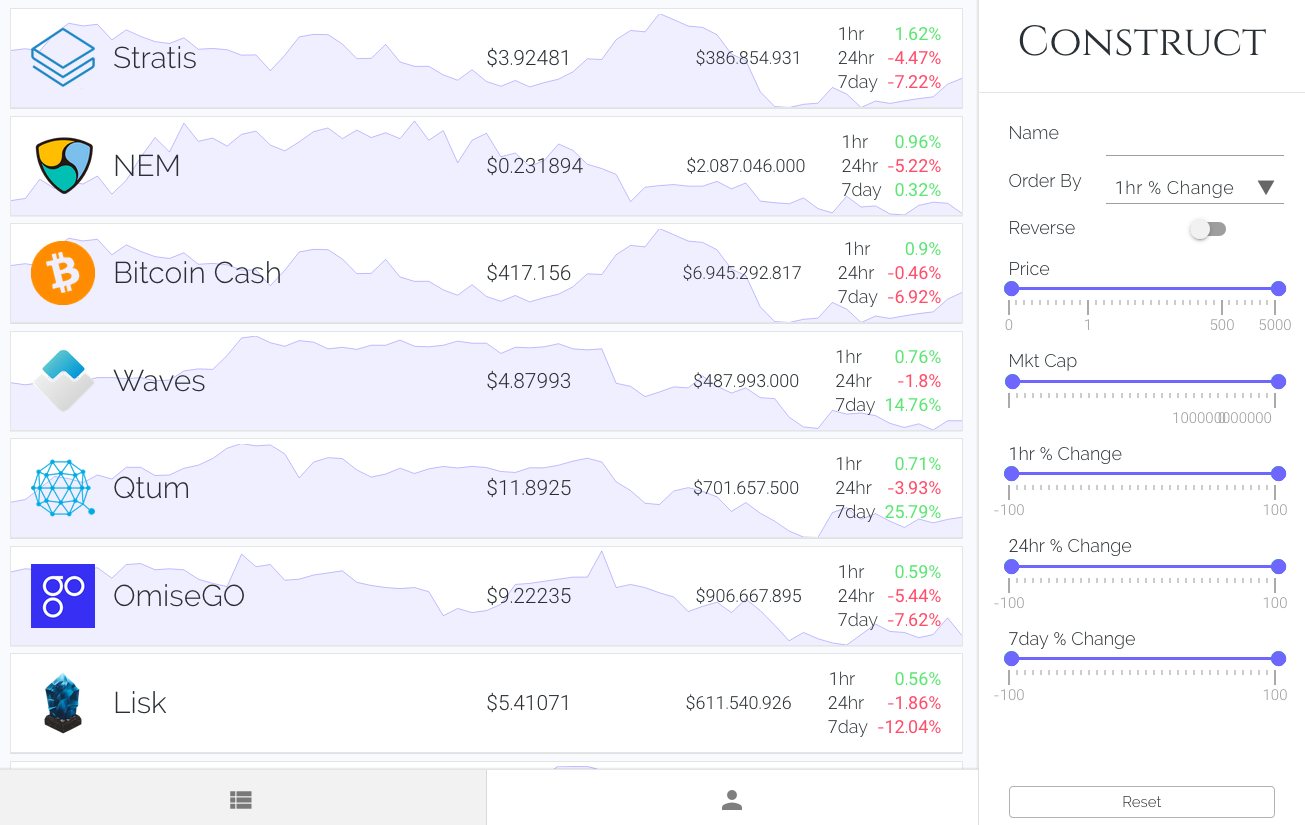Click the 1hr % Change slider left handle
1305x825 pixels.
(x=1012, y=474)
